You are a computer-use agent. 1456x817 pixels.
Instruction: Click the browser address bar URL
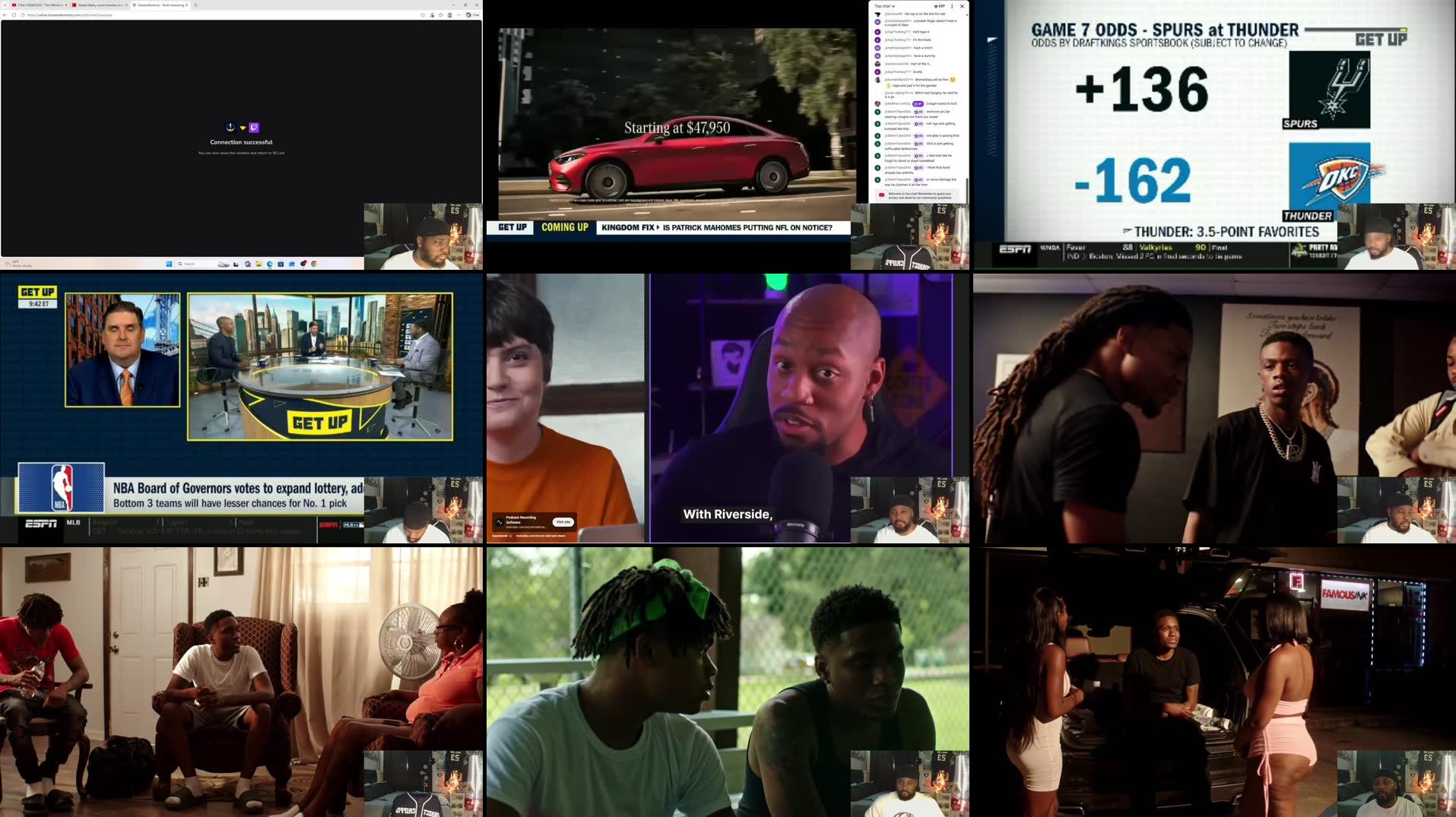pyautogui.click(x=70, y=15)
